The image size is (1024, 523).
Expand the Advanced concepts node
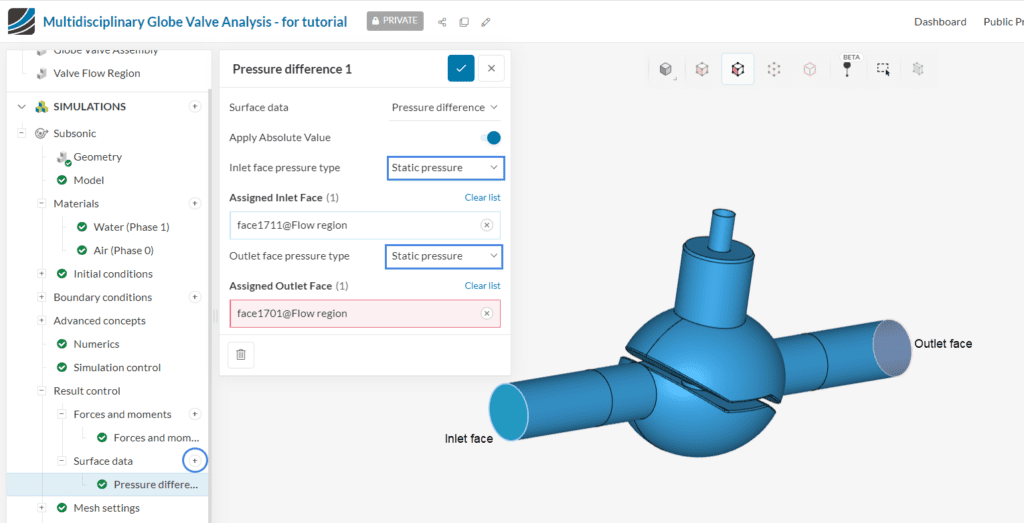42,321
